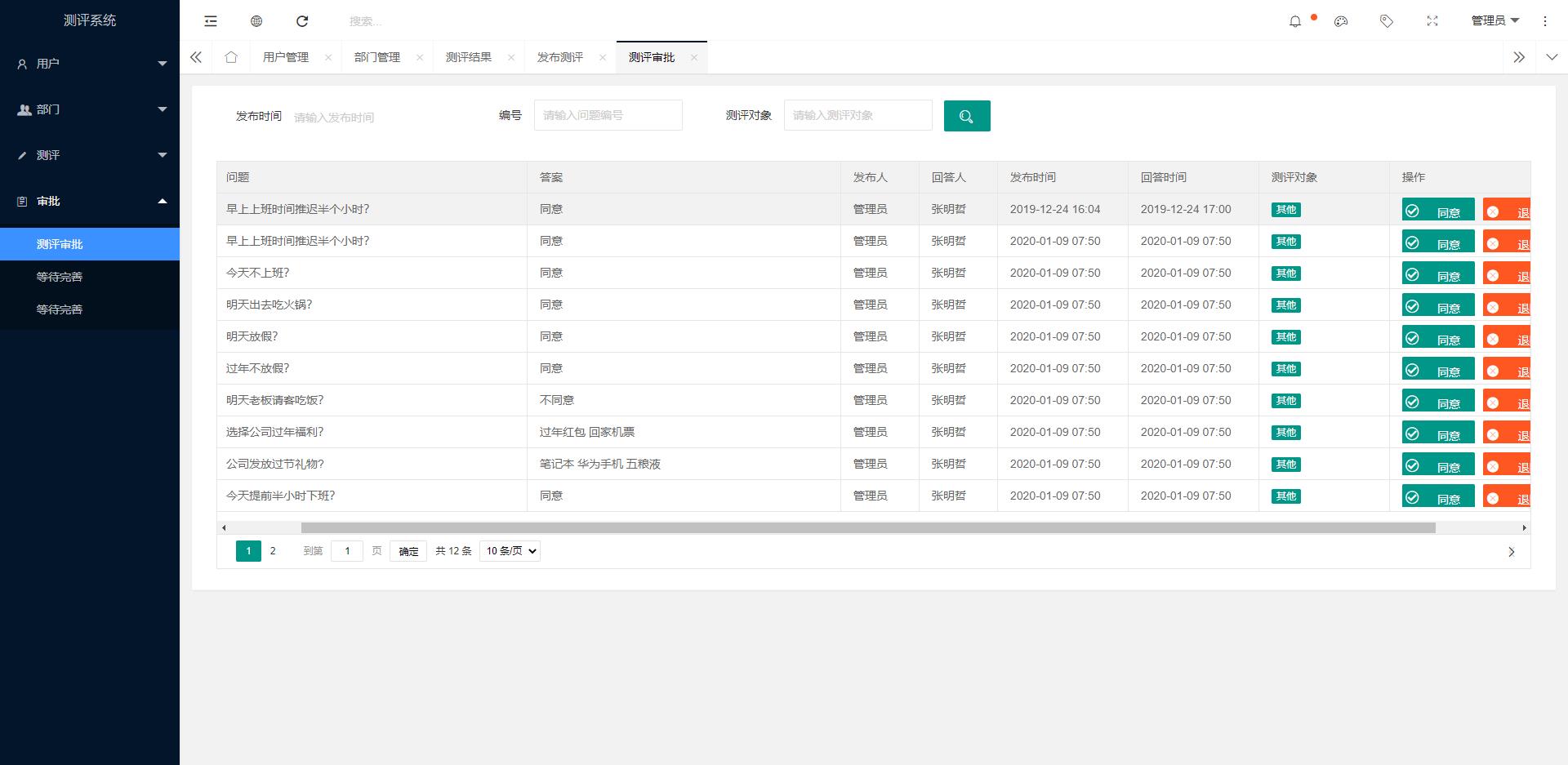Click the 测评对象 input field
Viewport: 1568px width, 765px height.
(x=858, y=115)
